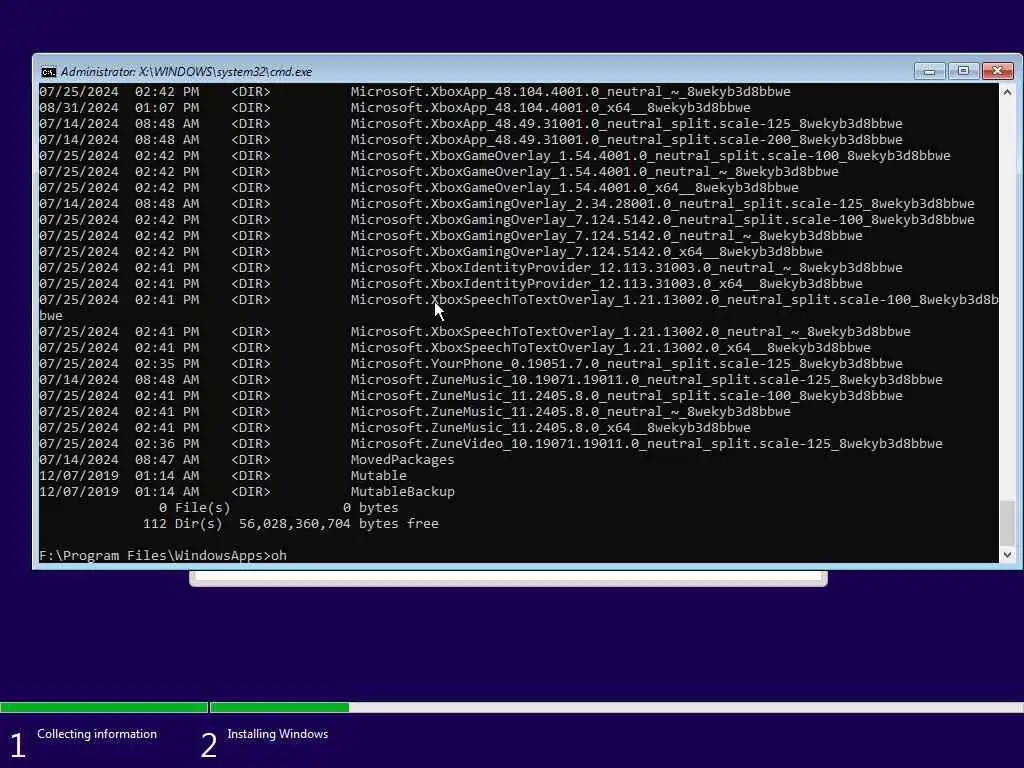The width and height of the screenshot is (1024, 768).
Task: Click the cmd vertical scrollbar thumb
Action: point(1007,522)
